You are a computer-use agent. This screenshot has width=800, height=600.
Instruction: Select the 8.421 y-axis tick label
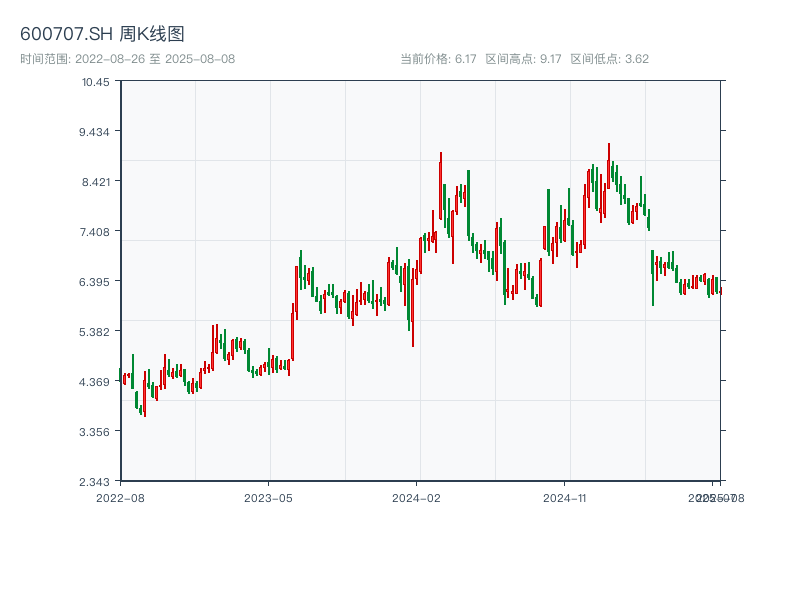click(96, 182)
